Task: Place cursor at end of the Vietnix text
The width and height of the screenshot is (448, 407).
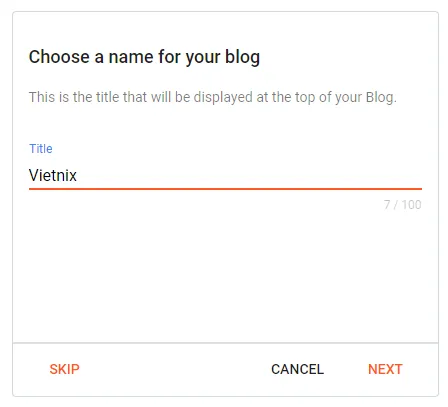Action: click(x=78, y=175)
